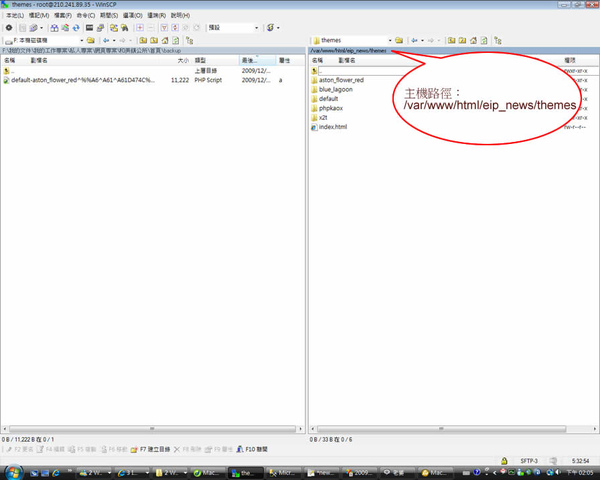Click the globe session icon in toolbar
Viewport: 600px width, 480px height.
point(271,28)
